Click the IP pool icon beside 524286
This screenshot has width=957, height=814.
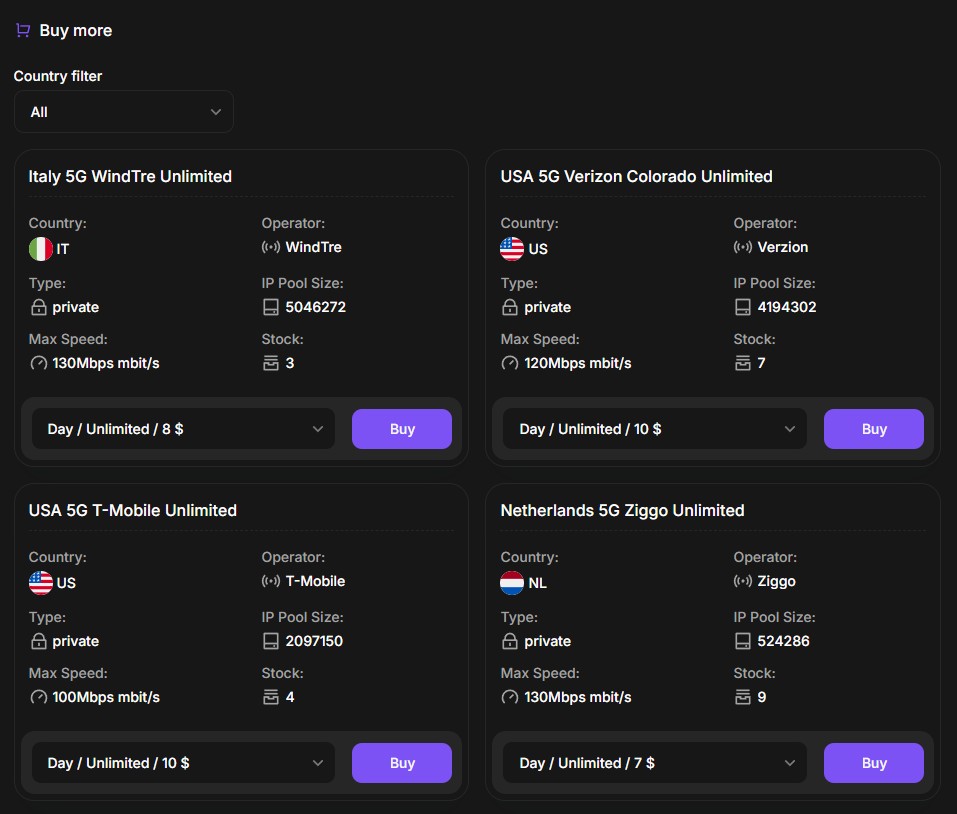(743, 641)
